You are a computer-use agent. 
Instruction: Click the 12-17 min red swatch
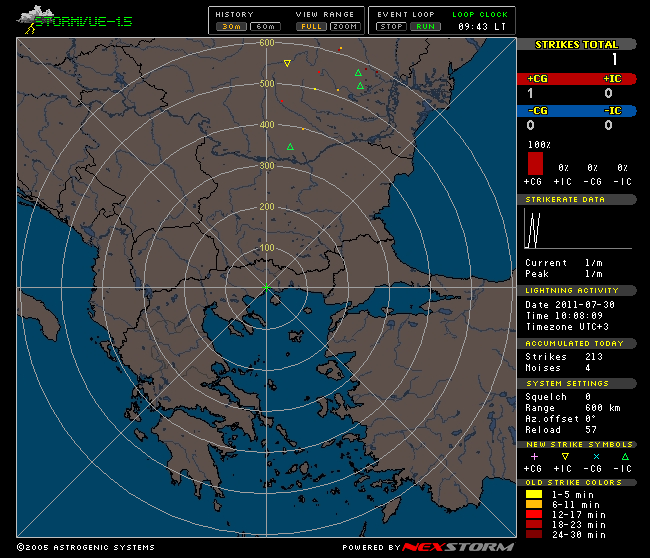pos(534,514)
